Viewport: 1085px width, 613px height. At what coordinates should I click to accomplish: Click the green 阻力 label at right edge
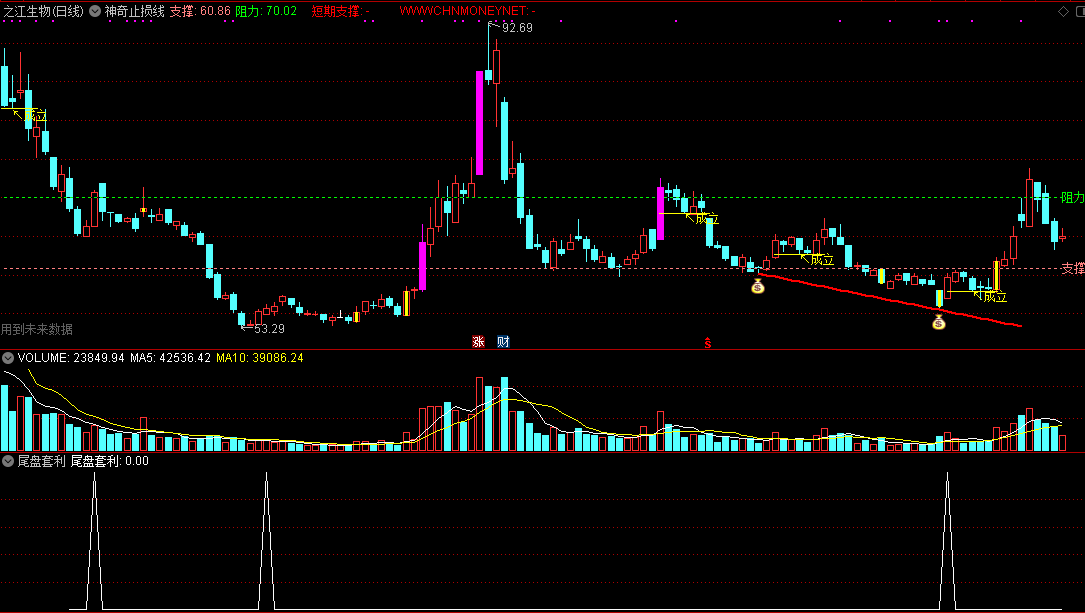(1073, 198)
